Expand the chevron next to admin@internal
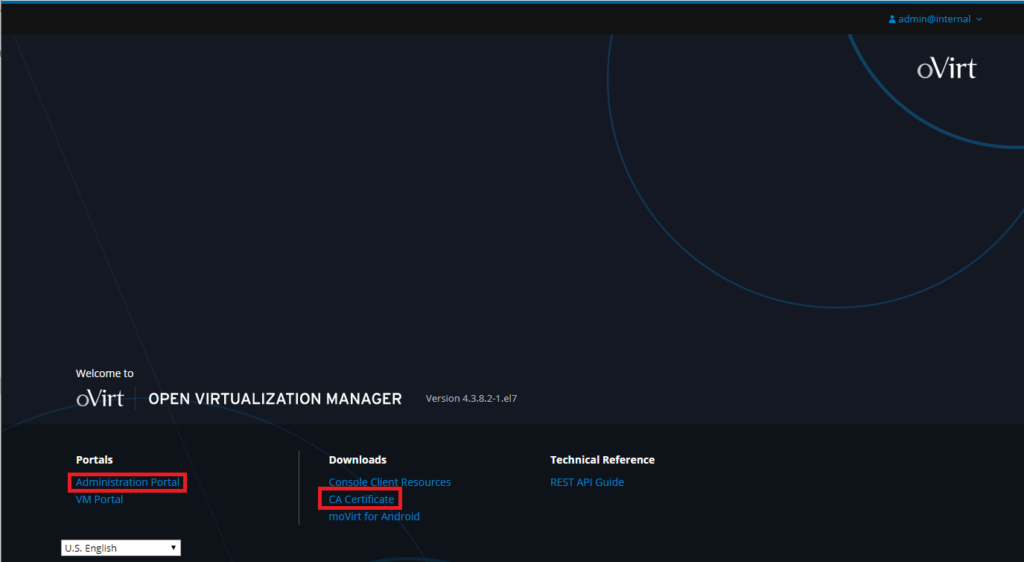 click(x=979, y=19)
